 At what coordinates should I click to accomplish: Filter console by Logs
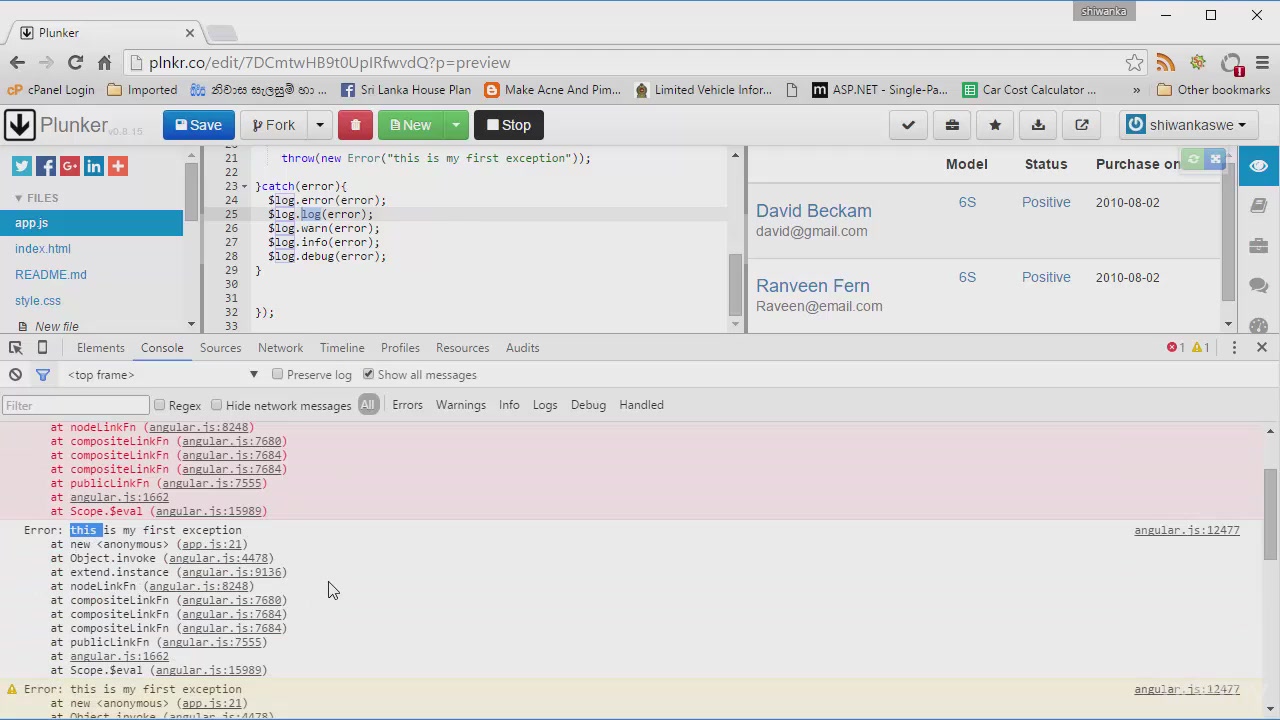click(545, 405)
